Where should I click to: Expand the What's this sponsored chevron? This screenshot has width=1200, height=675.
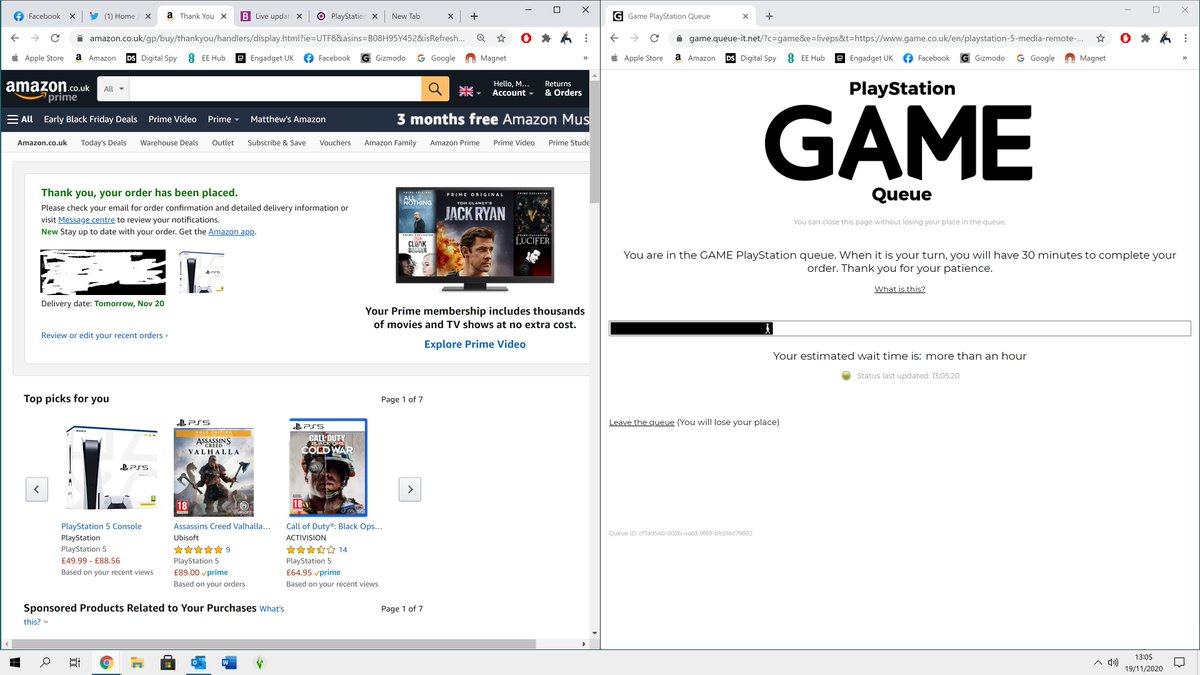click(46, 622)
